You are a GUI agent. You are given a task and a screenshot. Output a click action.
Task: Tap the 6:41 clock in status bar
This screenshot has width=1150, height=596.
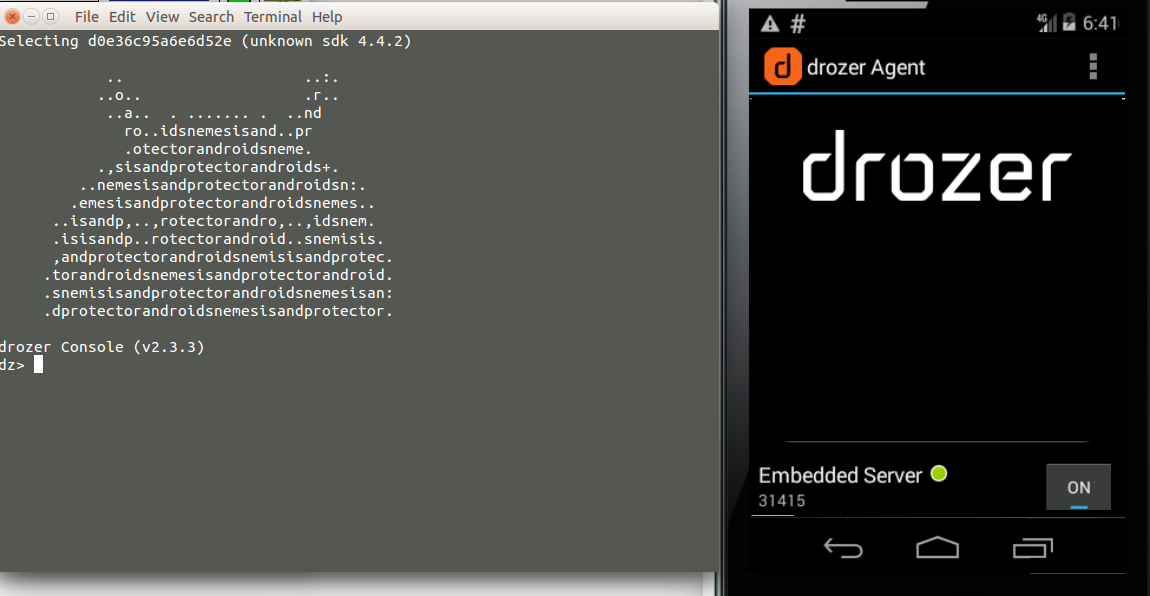coord(1100,24)
